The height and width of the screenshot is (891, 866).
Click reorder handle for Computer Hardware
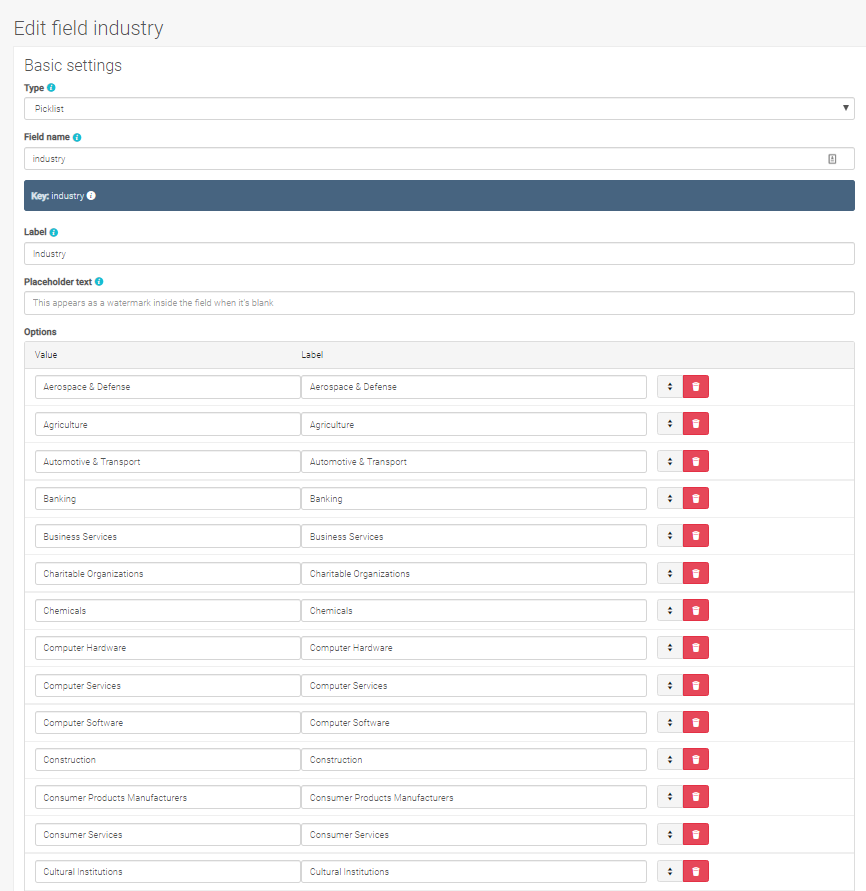click(x=670, y=648)
